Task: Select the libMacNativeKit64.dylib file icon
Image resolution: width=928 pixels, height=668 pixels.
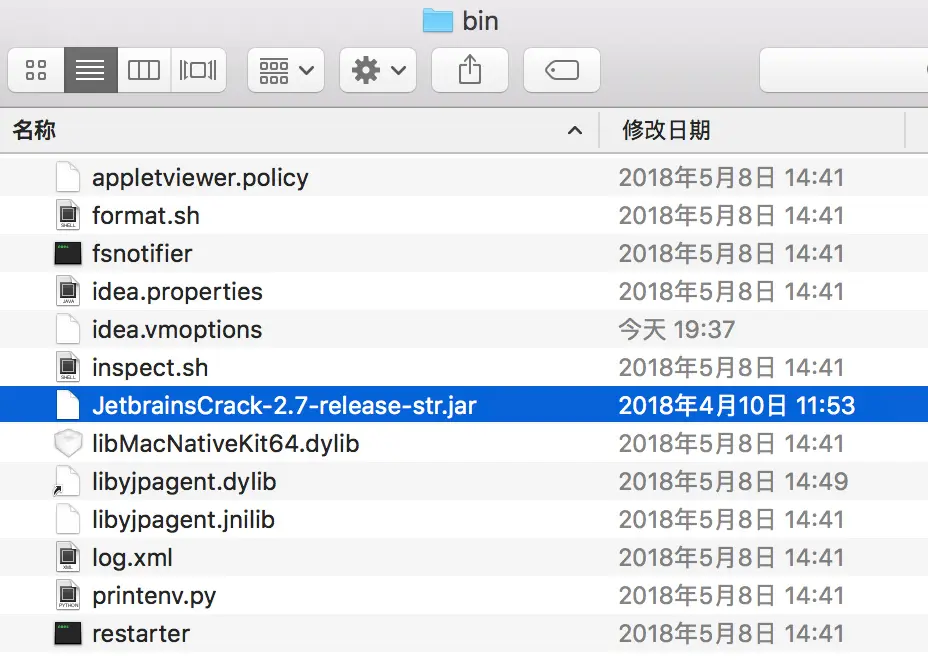Action: (68, 443)
